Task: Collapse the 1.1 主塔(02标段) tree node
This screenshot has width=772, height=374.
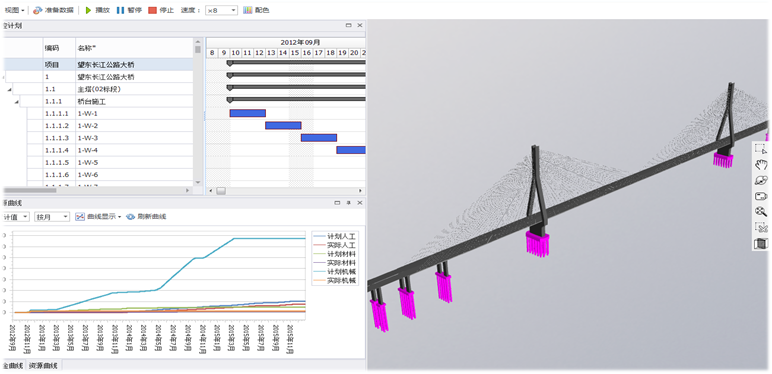Action: point(10,89)
